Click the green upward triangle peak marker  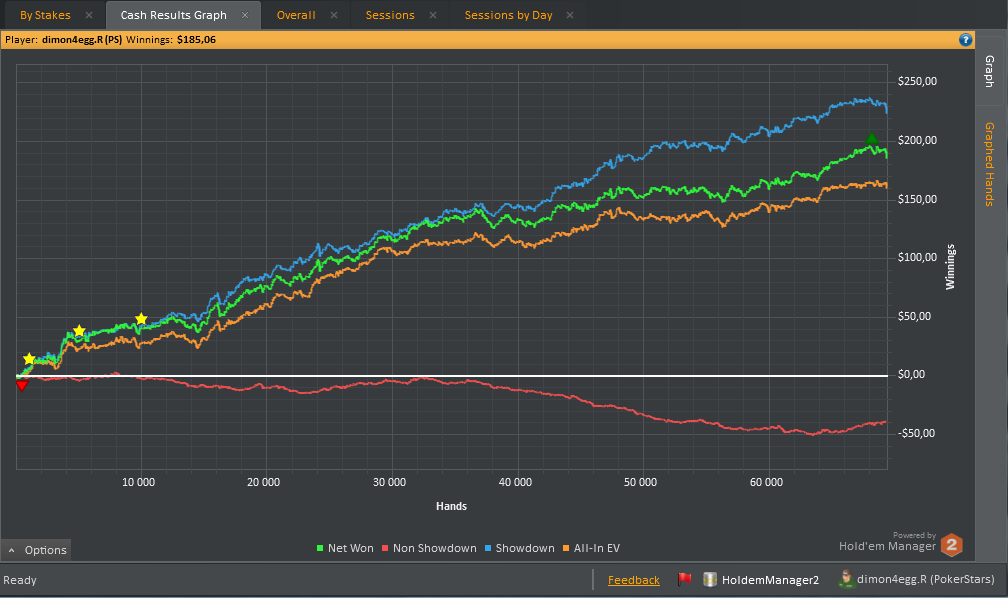coord(871,138)
